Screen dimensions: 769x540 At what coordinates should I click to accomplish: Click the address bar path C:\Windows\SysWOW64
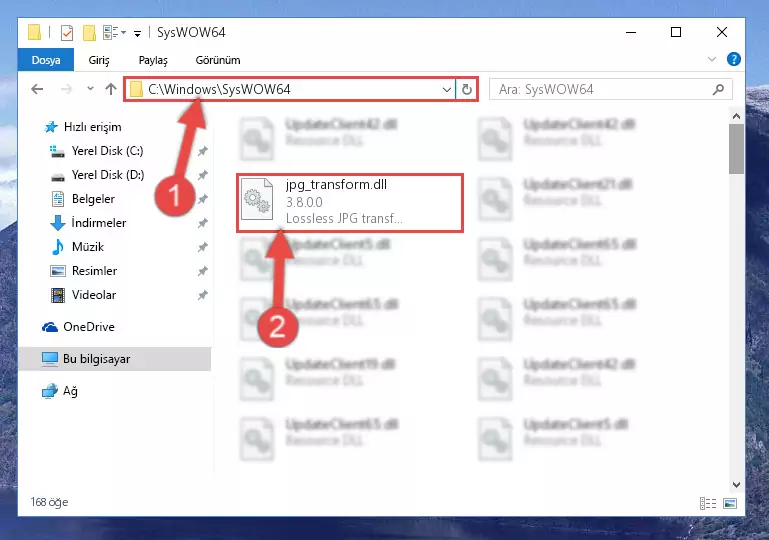click(219, 89)
